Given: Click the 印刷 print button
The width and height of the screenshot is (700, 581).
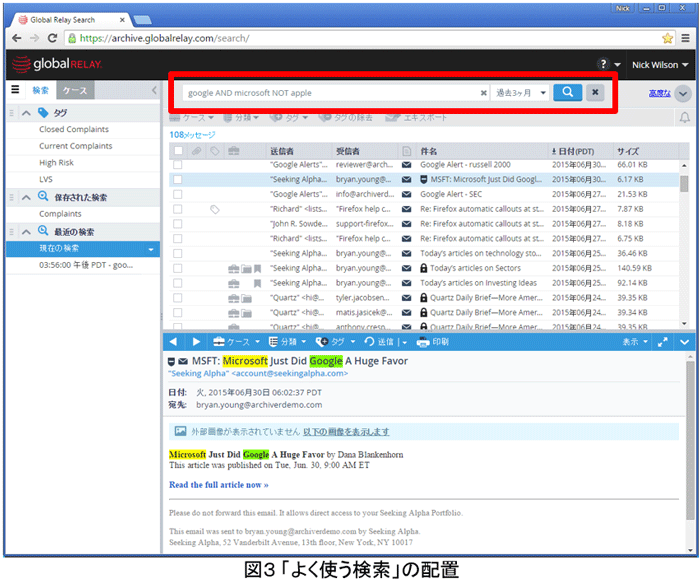Looking at the screenshot, I should [433, 342].
